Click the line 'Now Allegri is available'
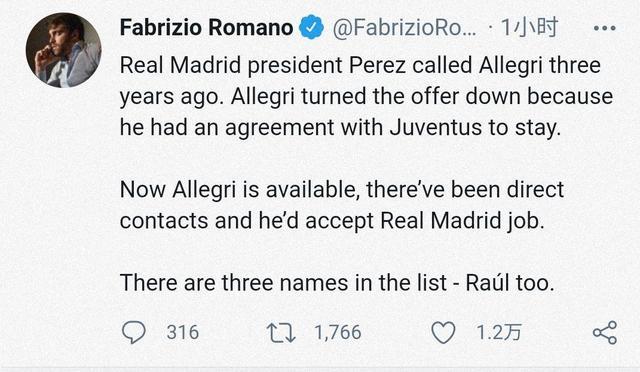 342,190
